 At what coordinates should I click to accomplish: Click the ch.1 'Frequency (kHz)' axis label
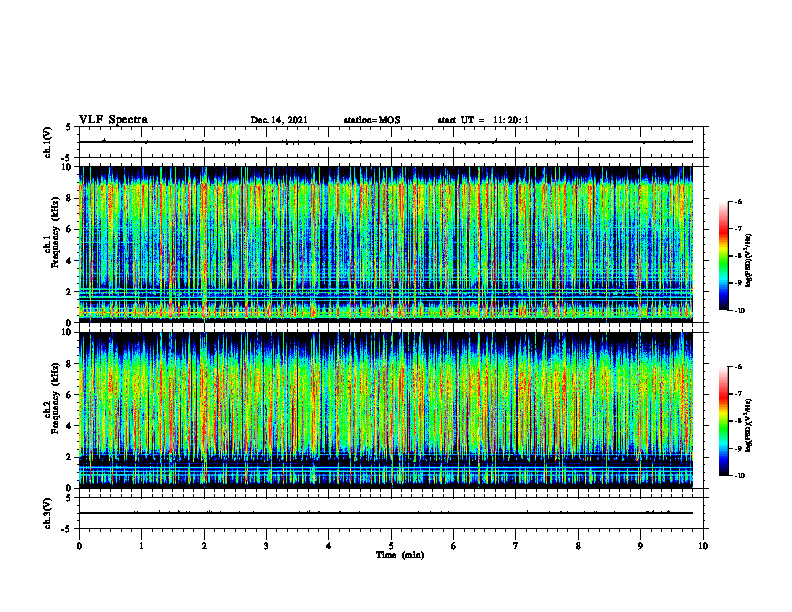click(x=55, y=232)
